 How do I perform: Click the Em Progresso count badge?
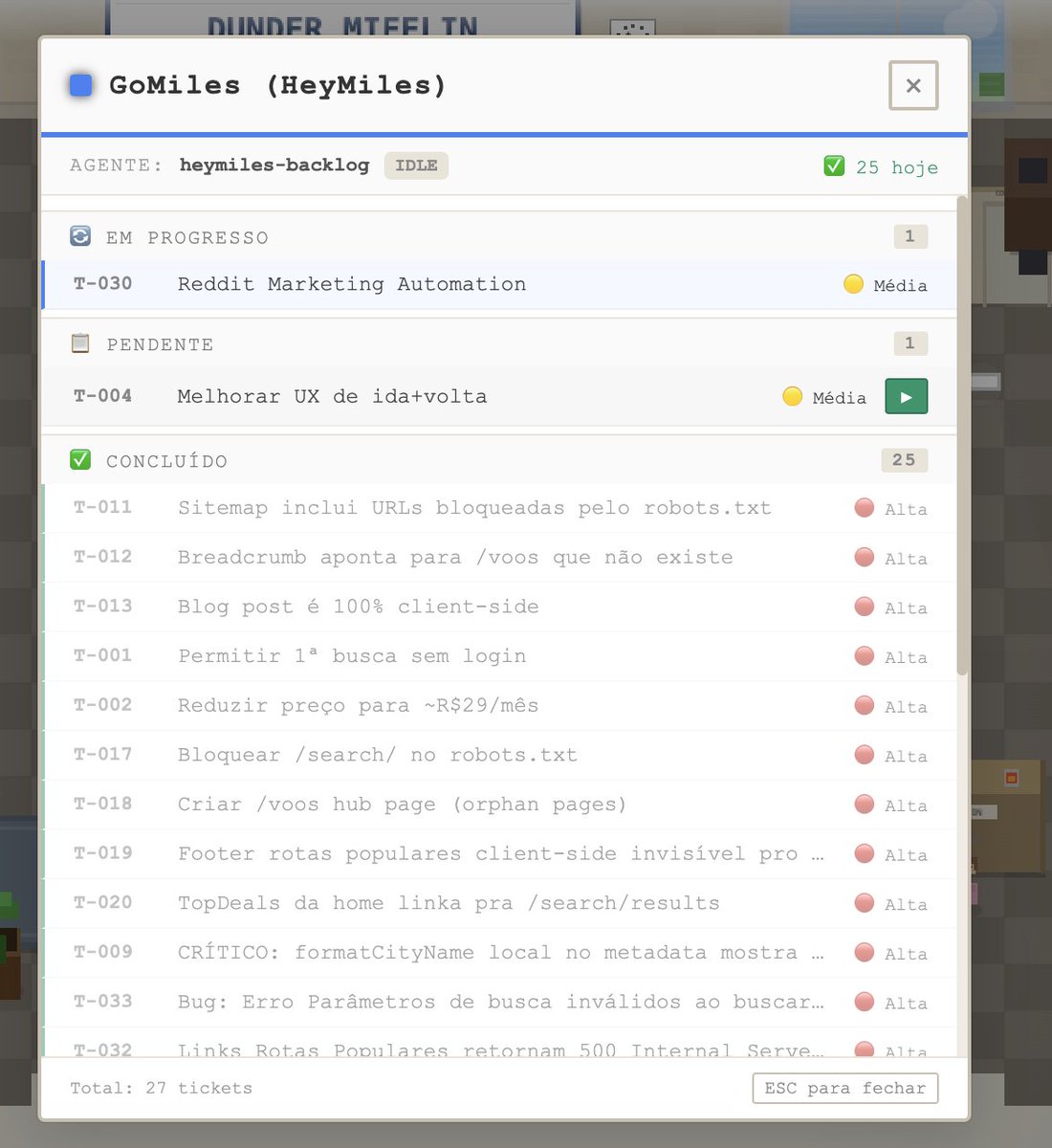coord(910,236)
